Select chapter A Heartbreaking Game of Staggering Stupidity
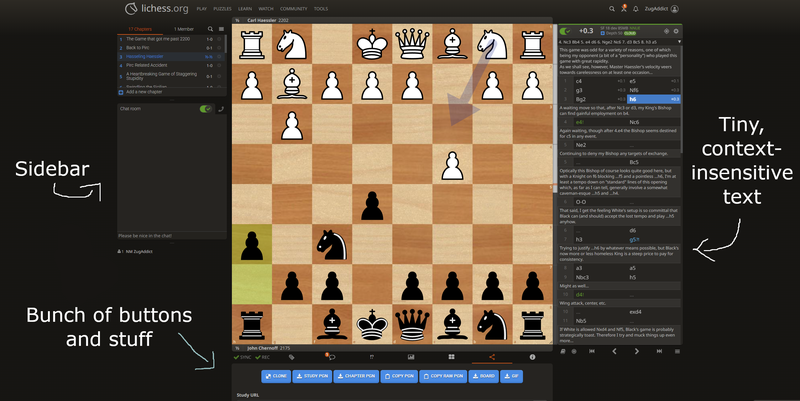The width and height of the screenshot is (800, 401). (170, 76)
